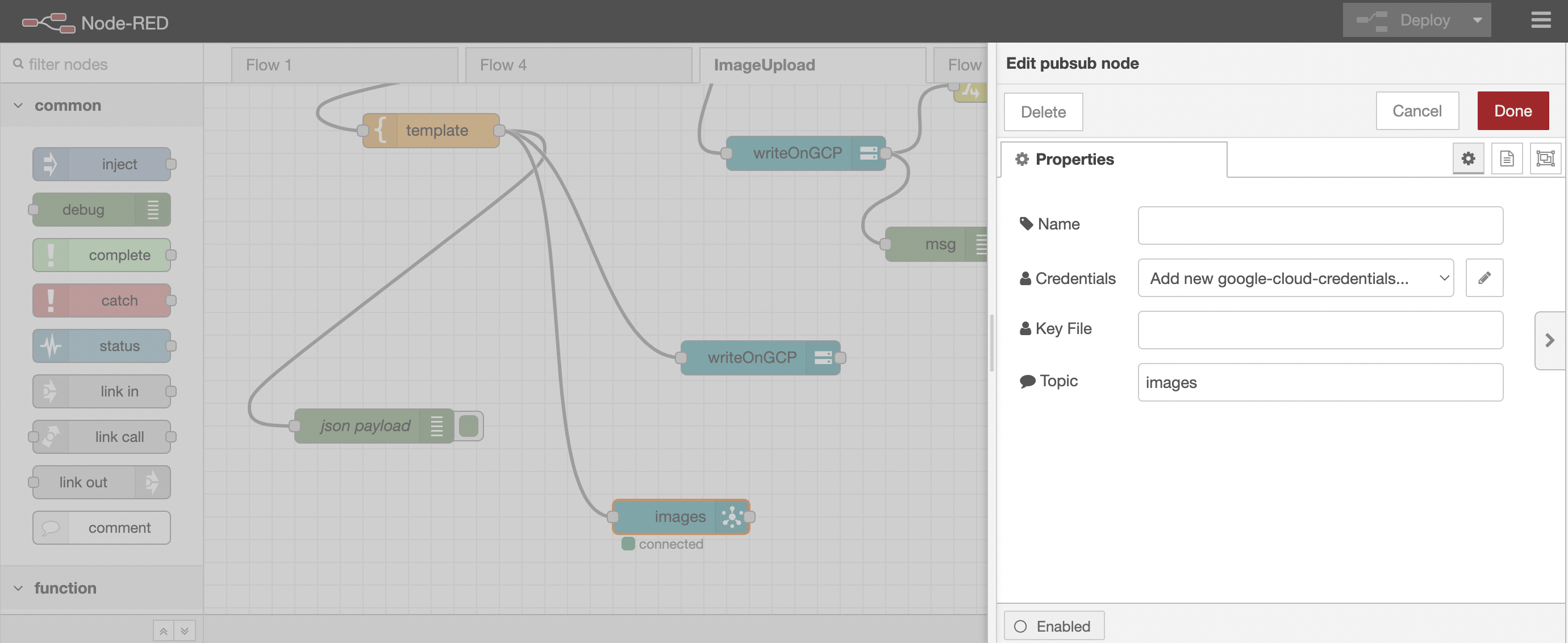
Task: Click the Key File input field
Action: 1320,331
